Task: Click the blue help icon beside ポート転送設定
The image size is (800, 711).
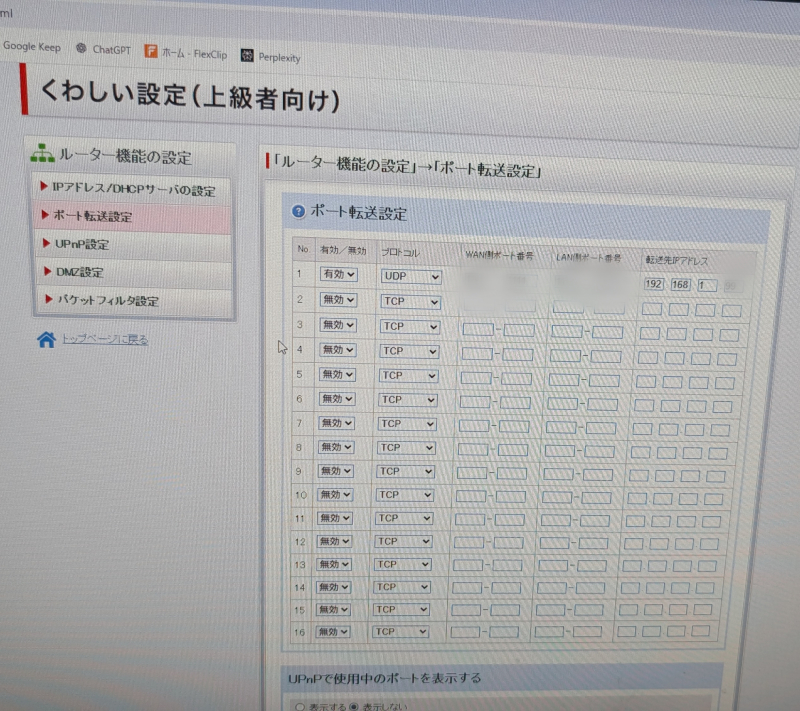Action: click(x=297, y=212)
